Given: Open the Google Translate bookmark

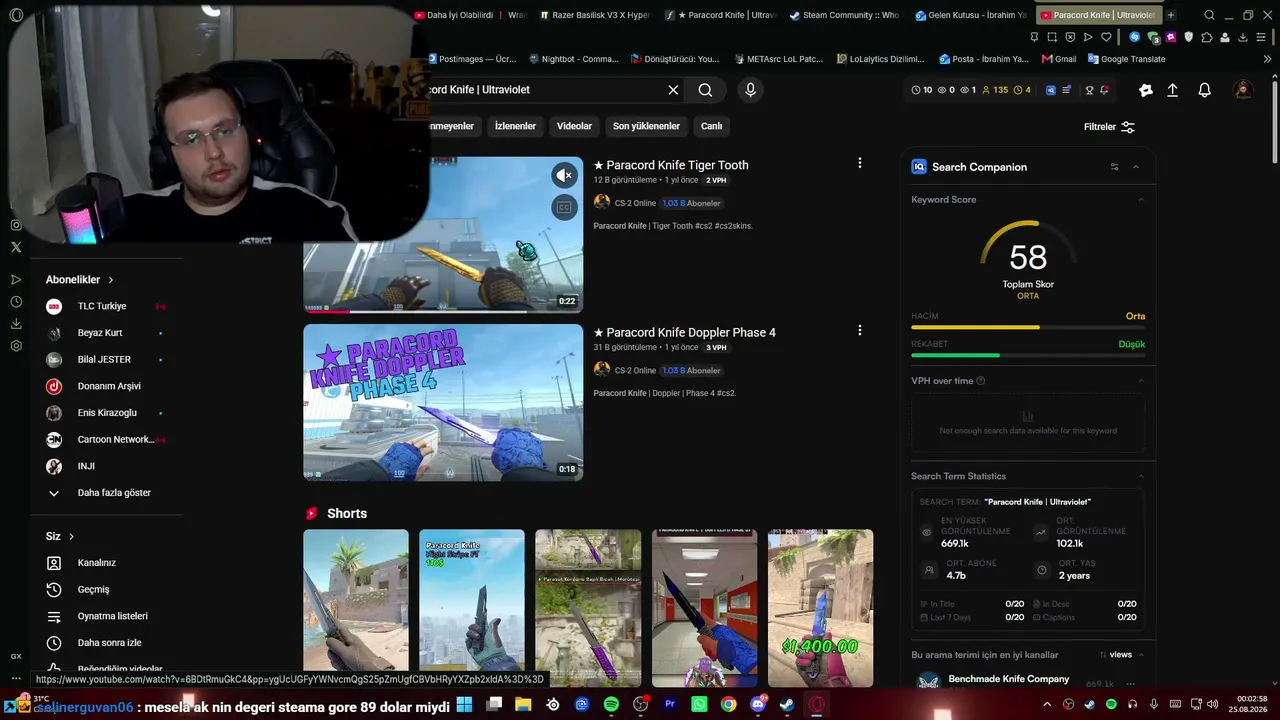Looking at the screenshot, I should [1125, 59].
